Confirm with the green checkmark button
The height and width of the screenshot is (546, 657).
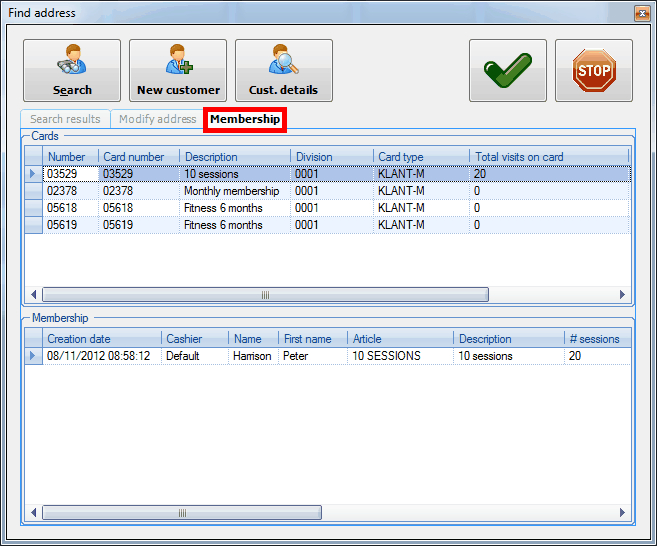point(508,70)
